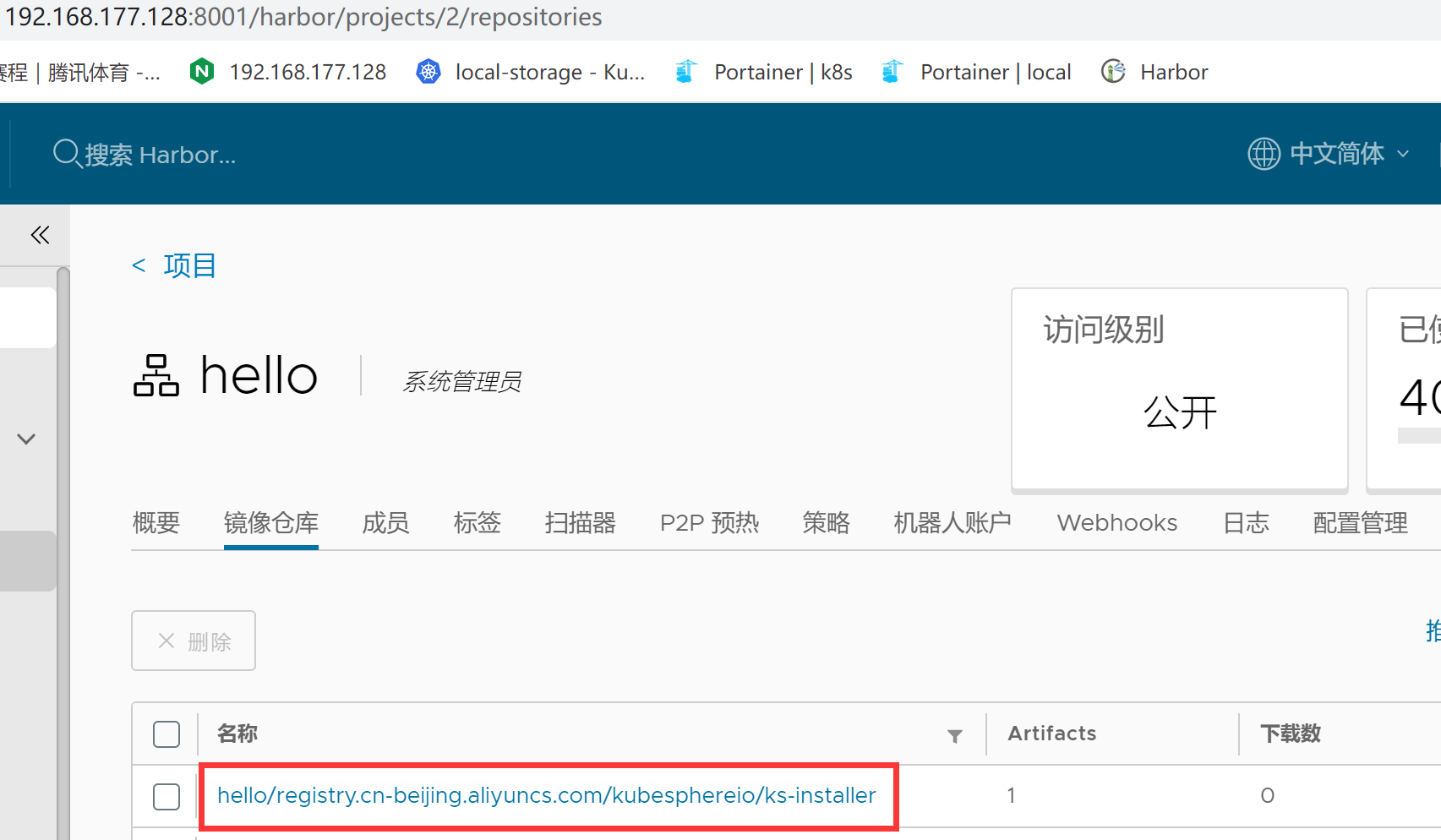The width and height of the screenshot is (1441, 840).
Task: Click the Harbor bookmark favicon
Action: (1113, 72)
